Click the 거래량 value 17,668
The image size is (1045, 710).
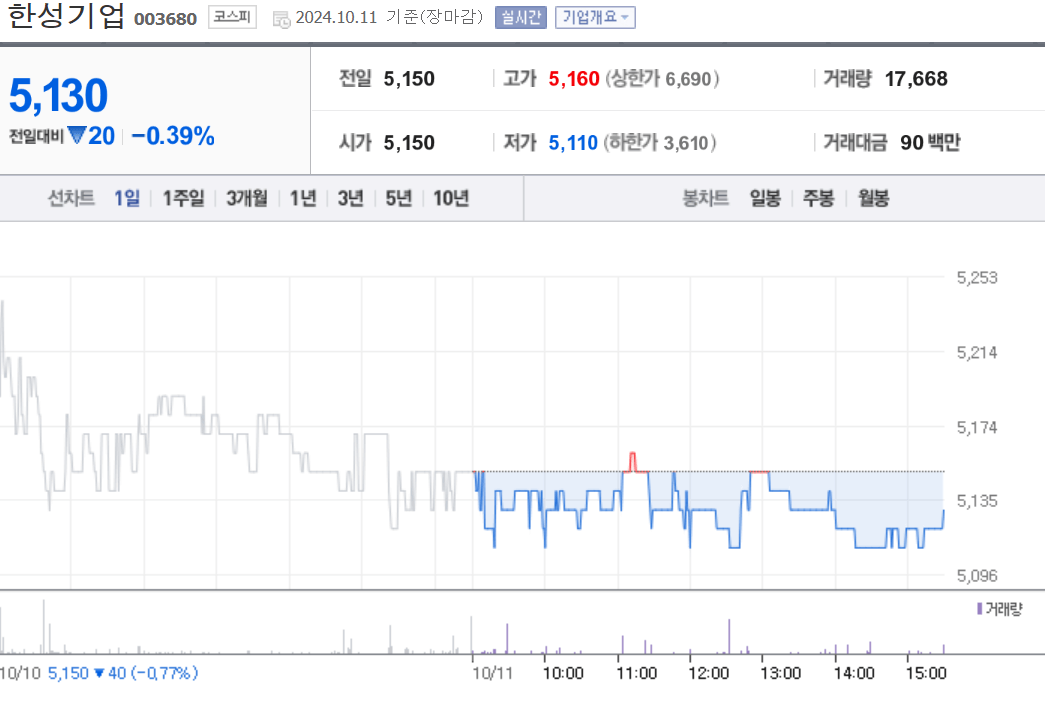(916, 79)
